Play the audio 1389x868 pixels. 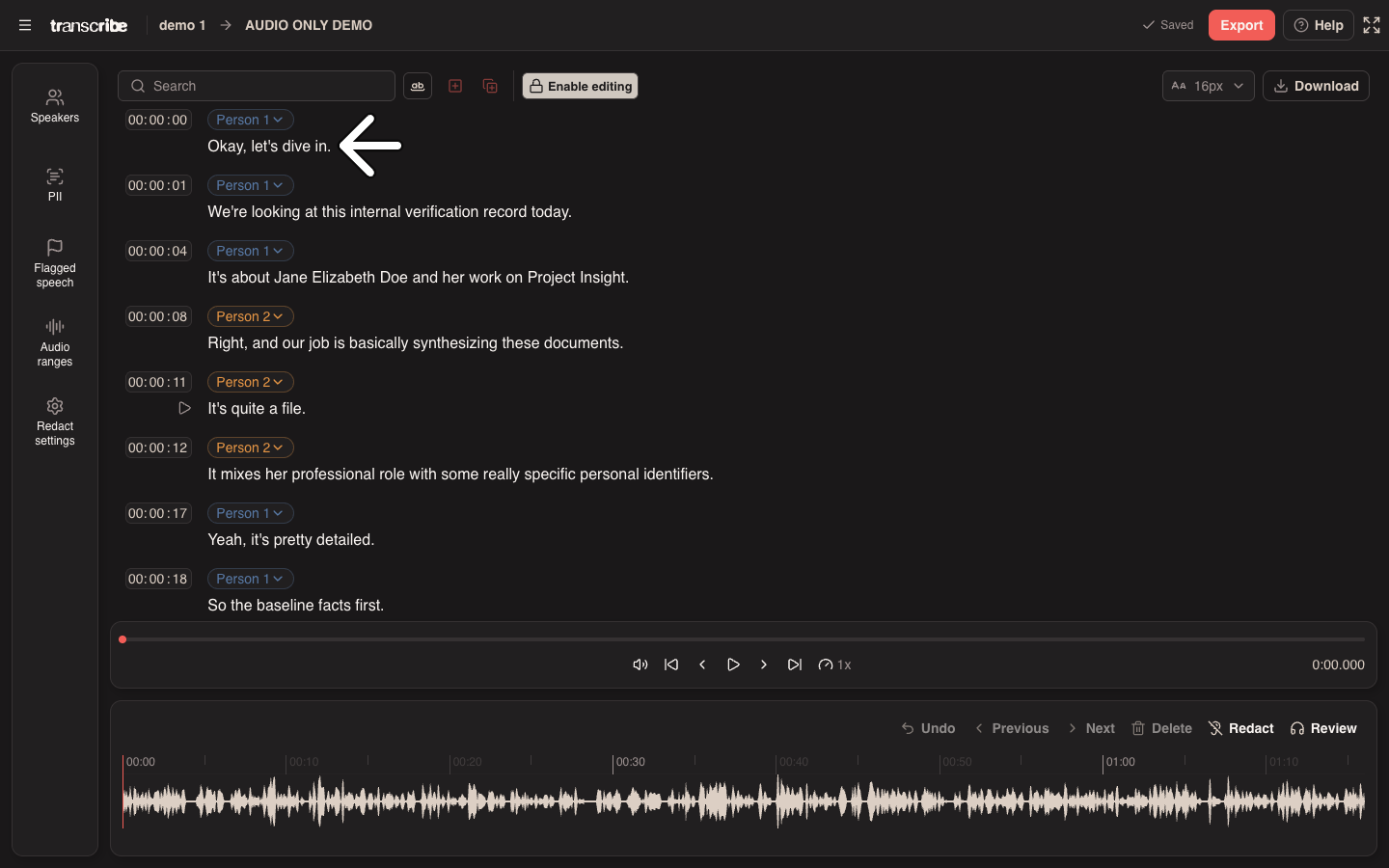click(733, 665)
